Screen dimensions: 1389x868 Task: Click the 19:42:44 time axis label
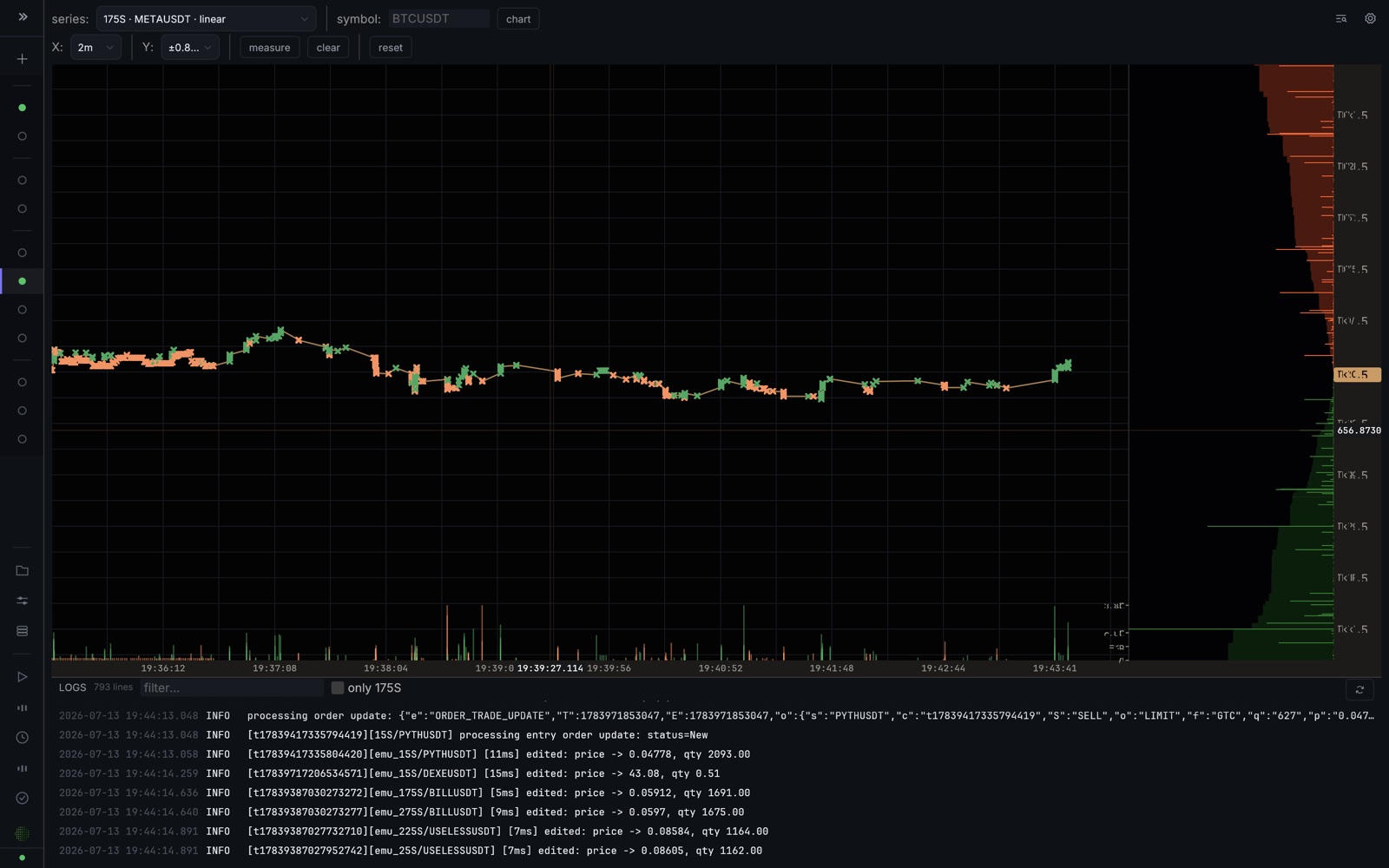(943, 668)
